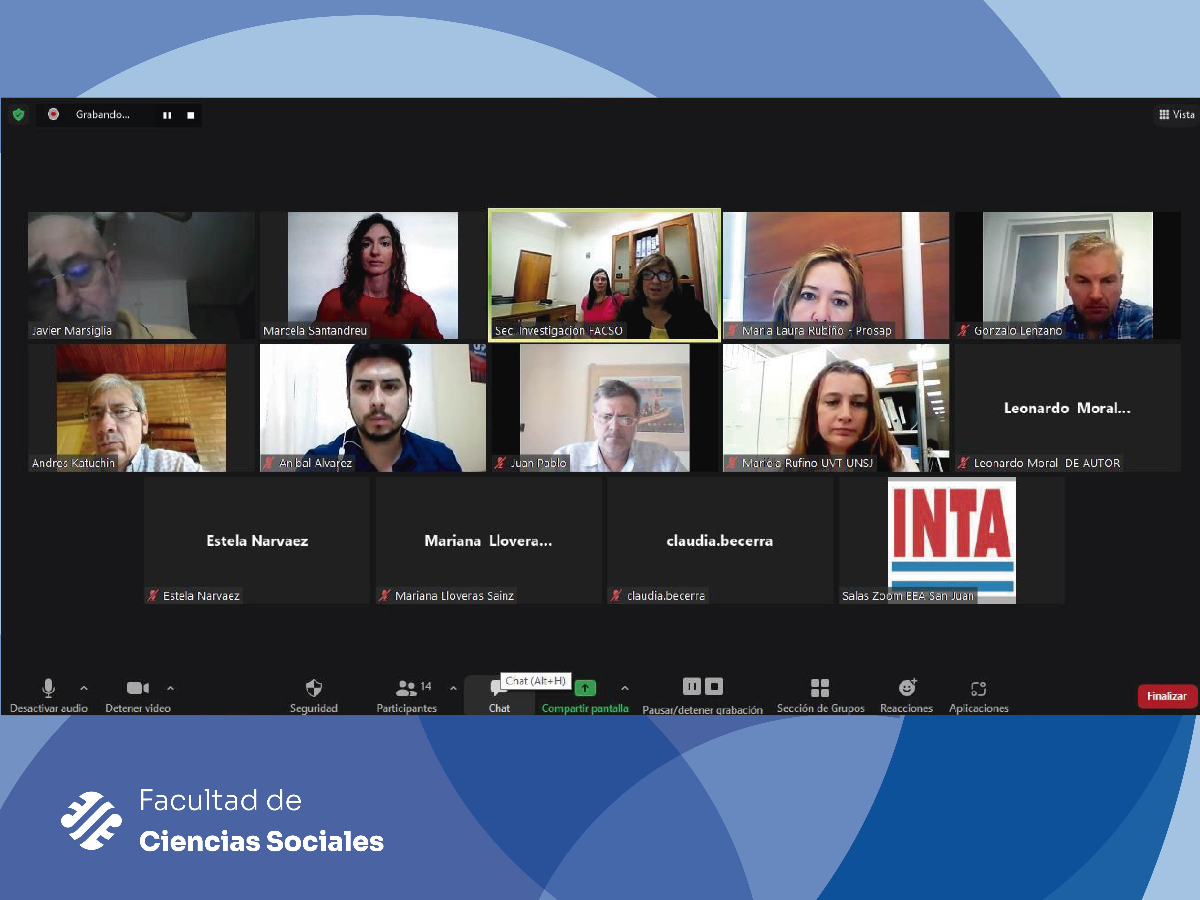
Task: Click the green Compartir pantalla icon
Action: click(585, 688)
